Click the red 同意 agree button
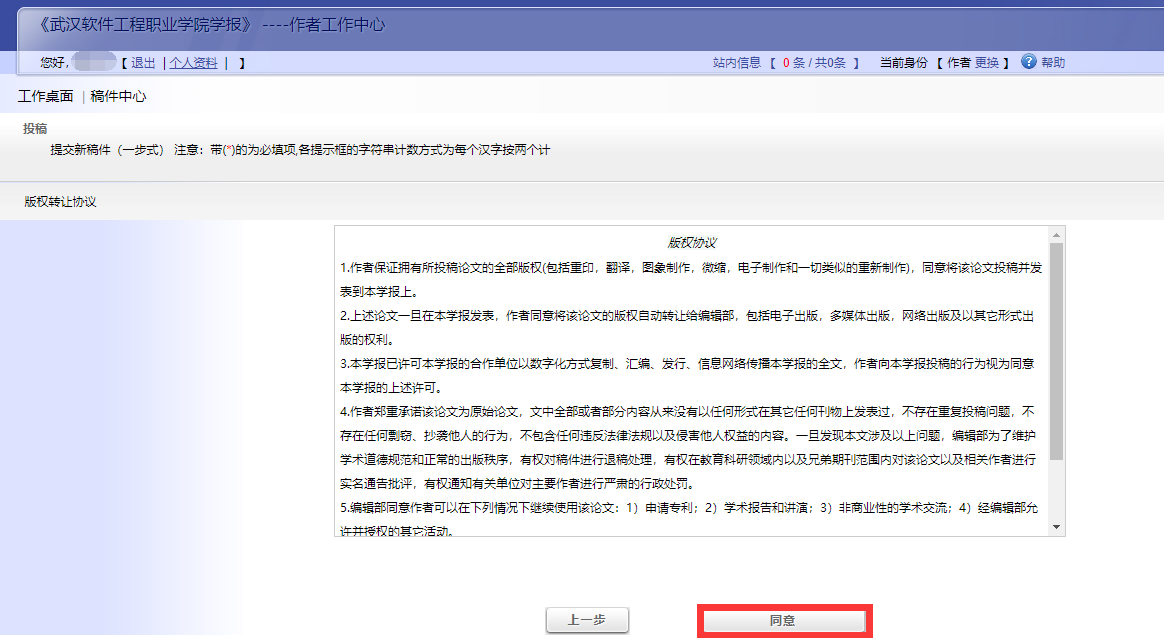Screen dimensions: 1164x638 784,620
